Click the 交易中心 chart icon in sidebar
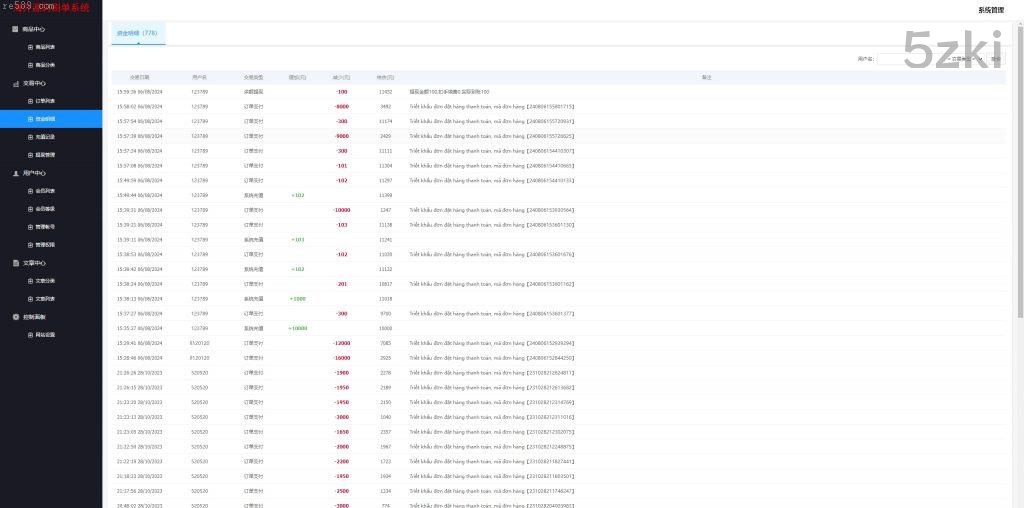The width and height of the screenshot is (1024, 508). coord(15,84)
